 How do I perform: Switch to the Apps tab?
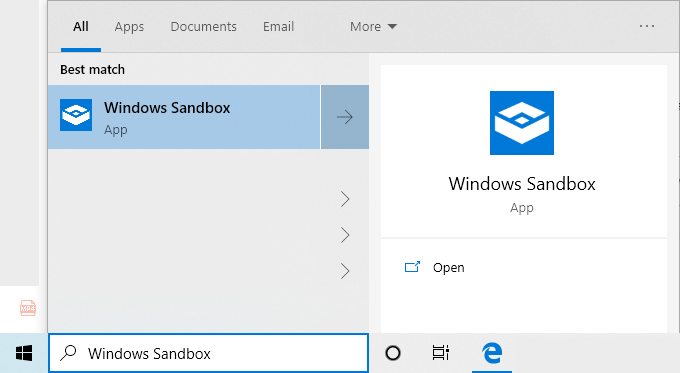point(129,26)
